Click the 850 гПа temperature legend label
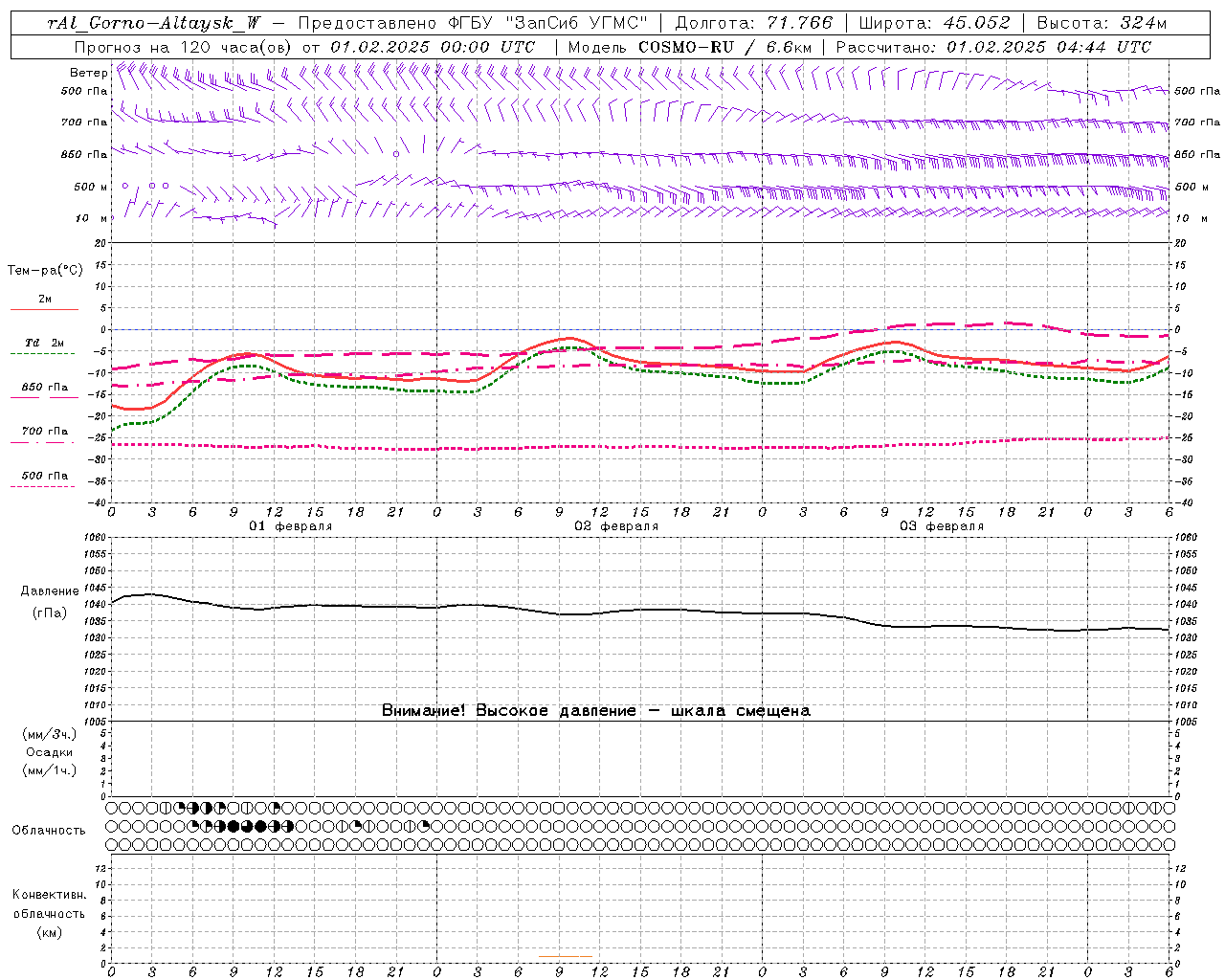1225x980 pixels. click(x=45, y=388)
